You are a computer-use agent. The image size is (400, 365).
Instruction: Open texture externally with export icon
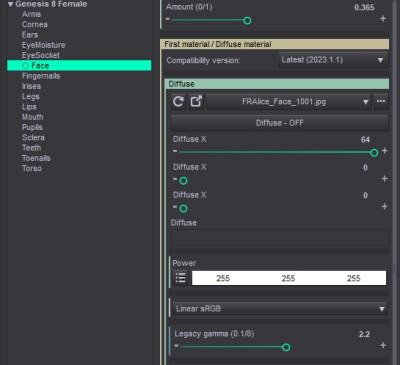(196, 101)
